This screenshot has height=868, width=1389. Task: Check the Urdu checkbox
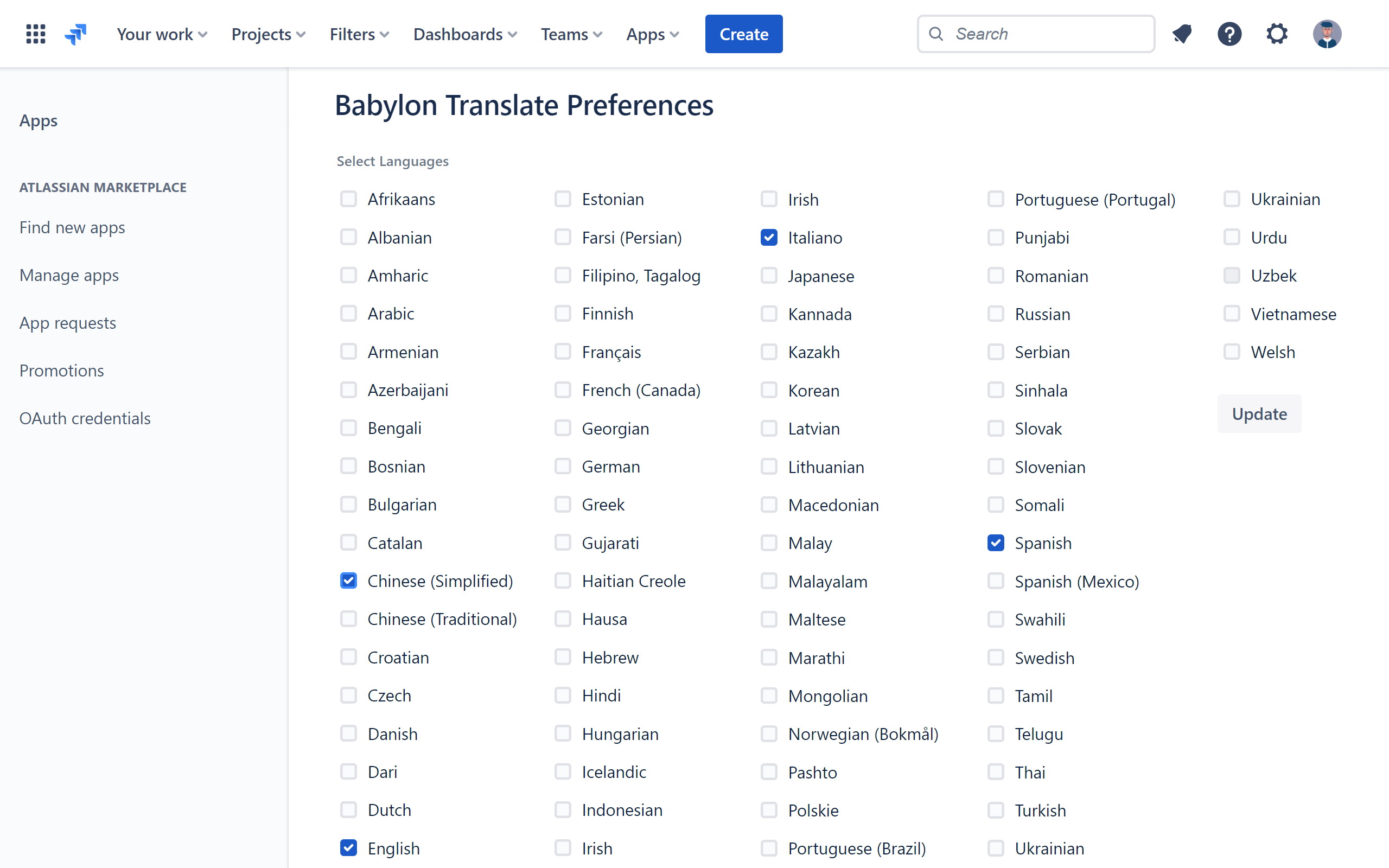coord(1232,237)
